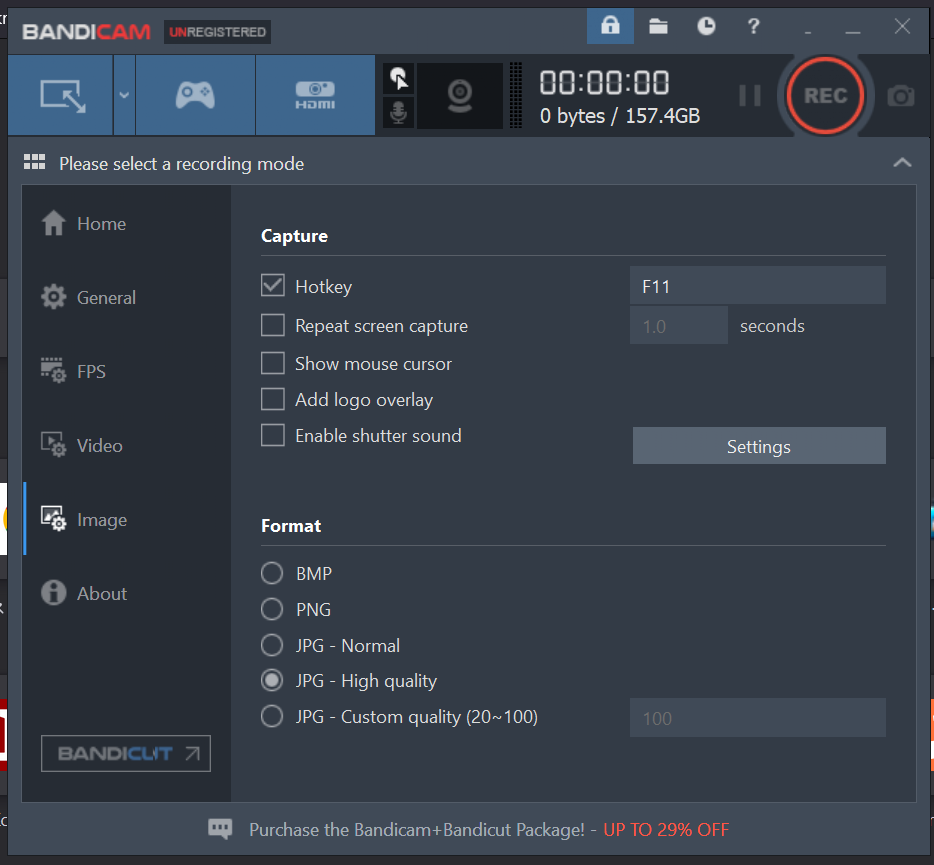Collapse the panel with the up chevron

[x=902, y=162]
